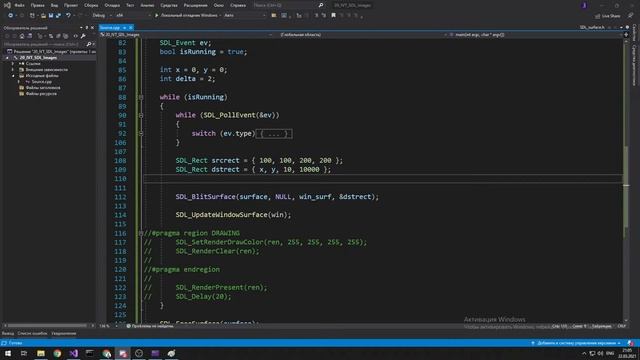Image resolution: width=640 pixels, height=360 pixels.
Task: Collapse the pragma region DRAWING comment block
Action: 141,233
